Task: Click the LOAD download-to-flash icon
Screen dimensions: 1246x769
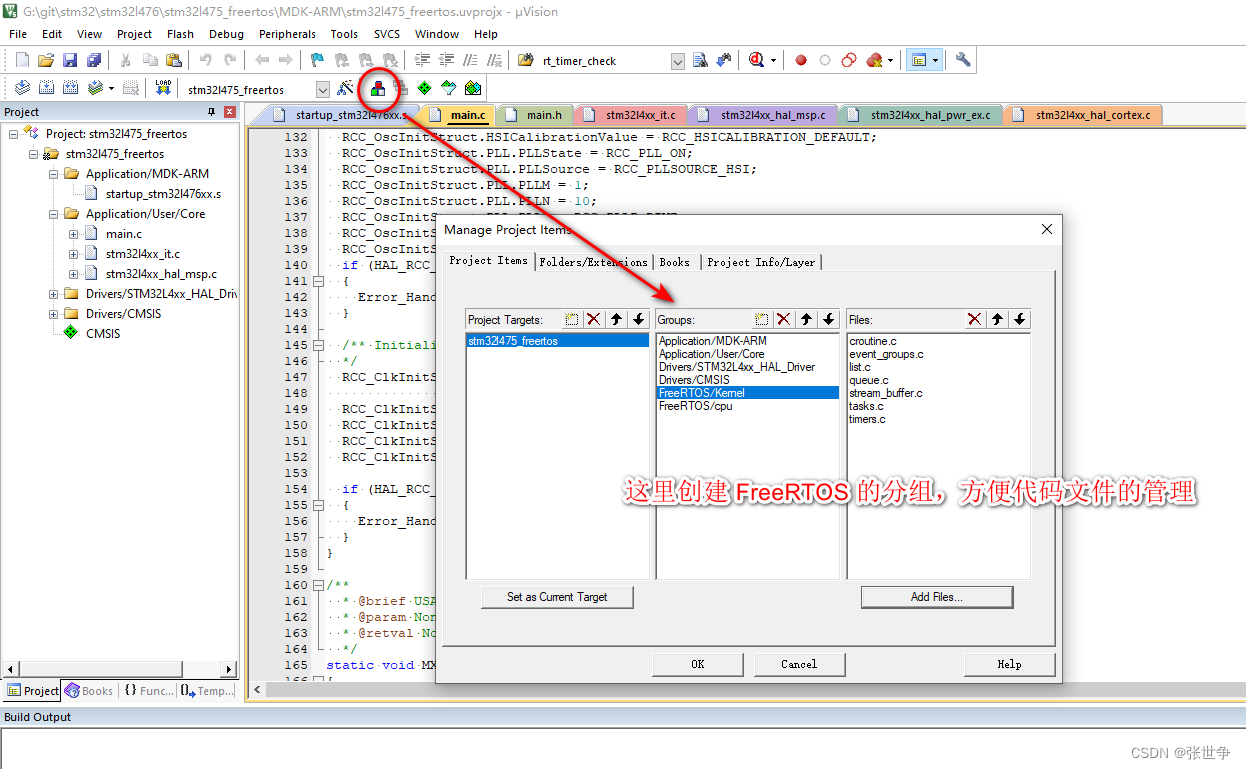Action: point(163,88)
